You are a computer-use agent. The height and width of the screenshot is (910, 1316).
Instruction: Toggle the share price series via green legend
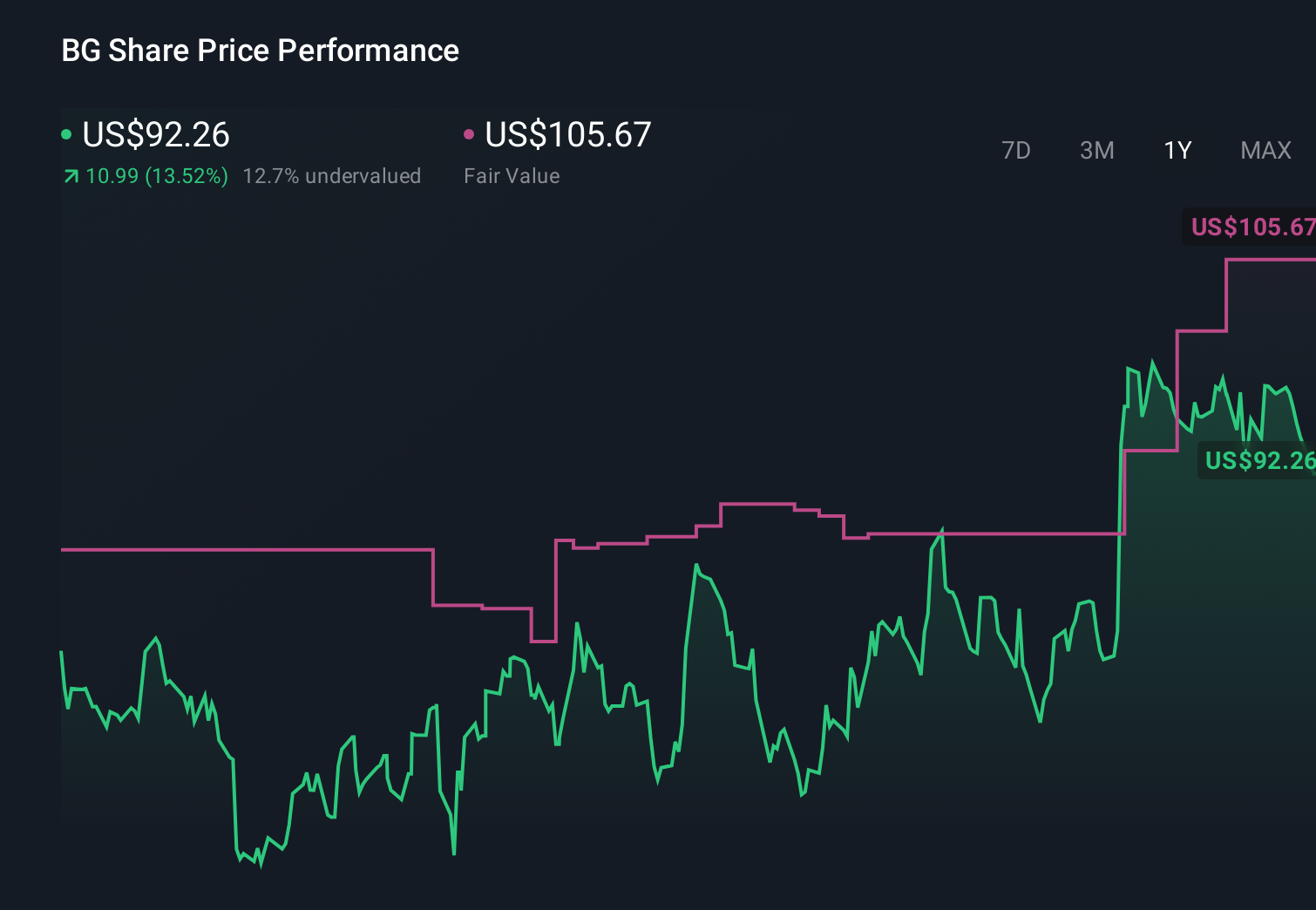(66, 133)
